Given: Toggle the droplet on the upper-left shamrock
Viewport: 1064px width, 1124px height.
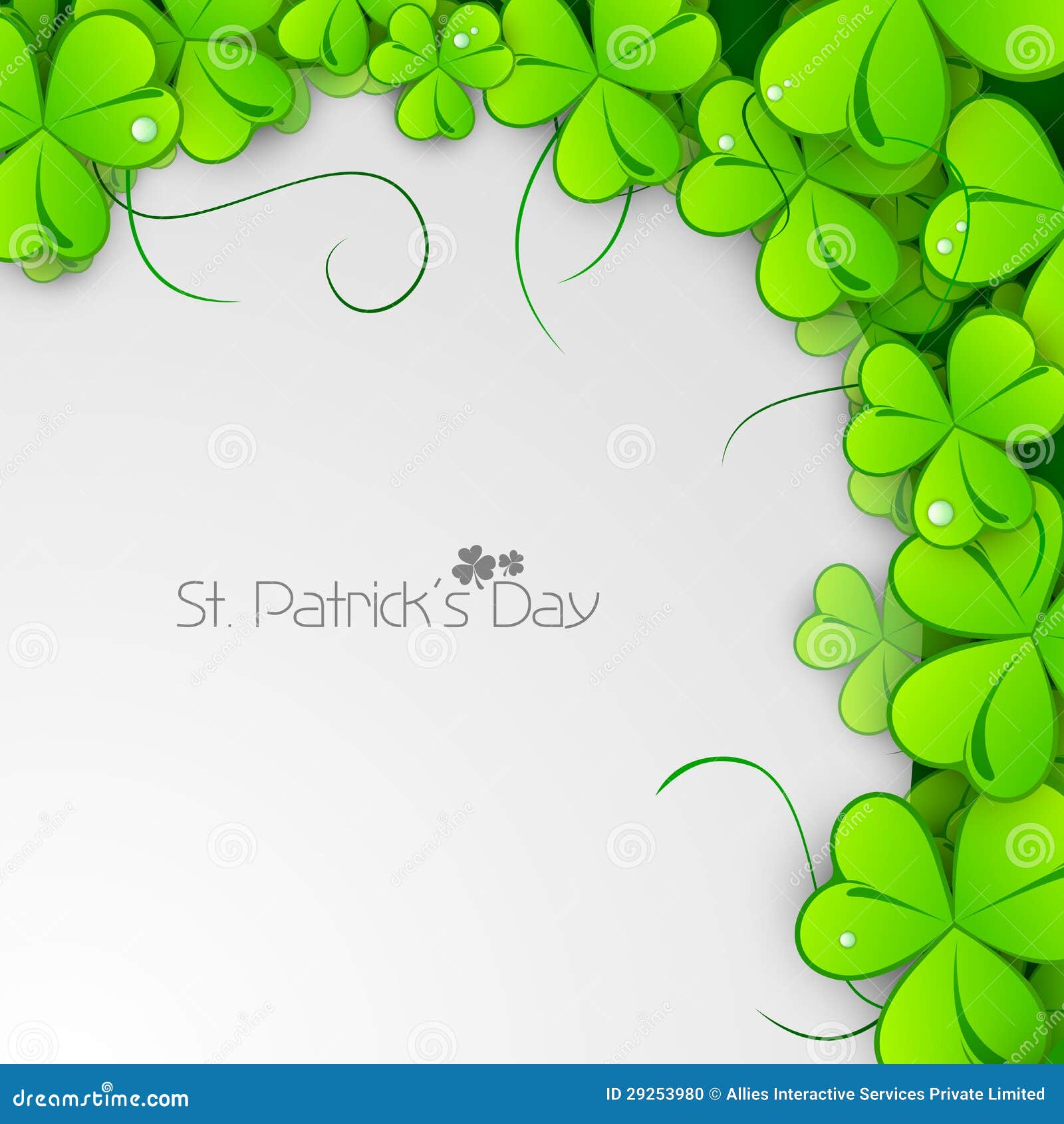Looking at the screenshot, I should click(142, 128).
